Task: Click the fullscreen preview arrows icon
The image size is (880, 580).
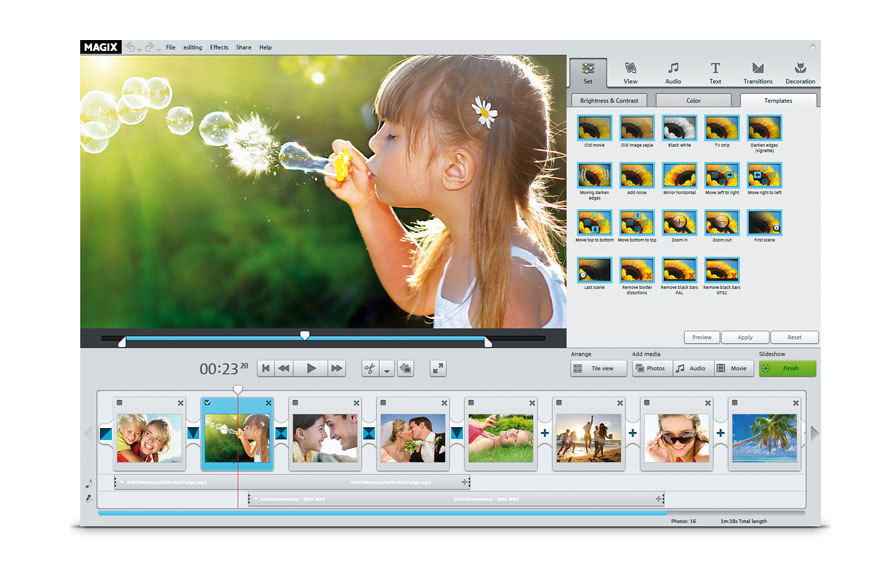Action: (x=438, y=368)
